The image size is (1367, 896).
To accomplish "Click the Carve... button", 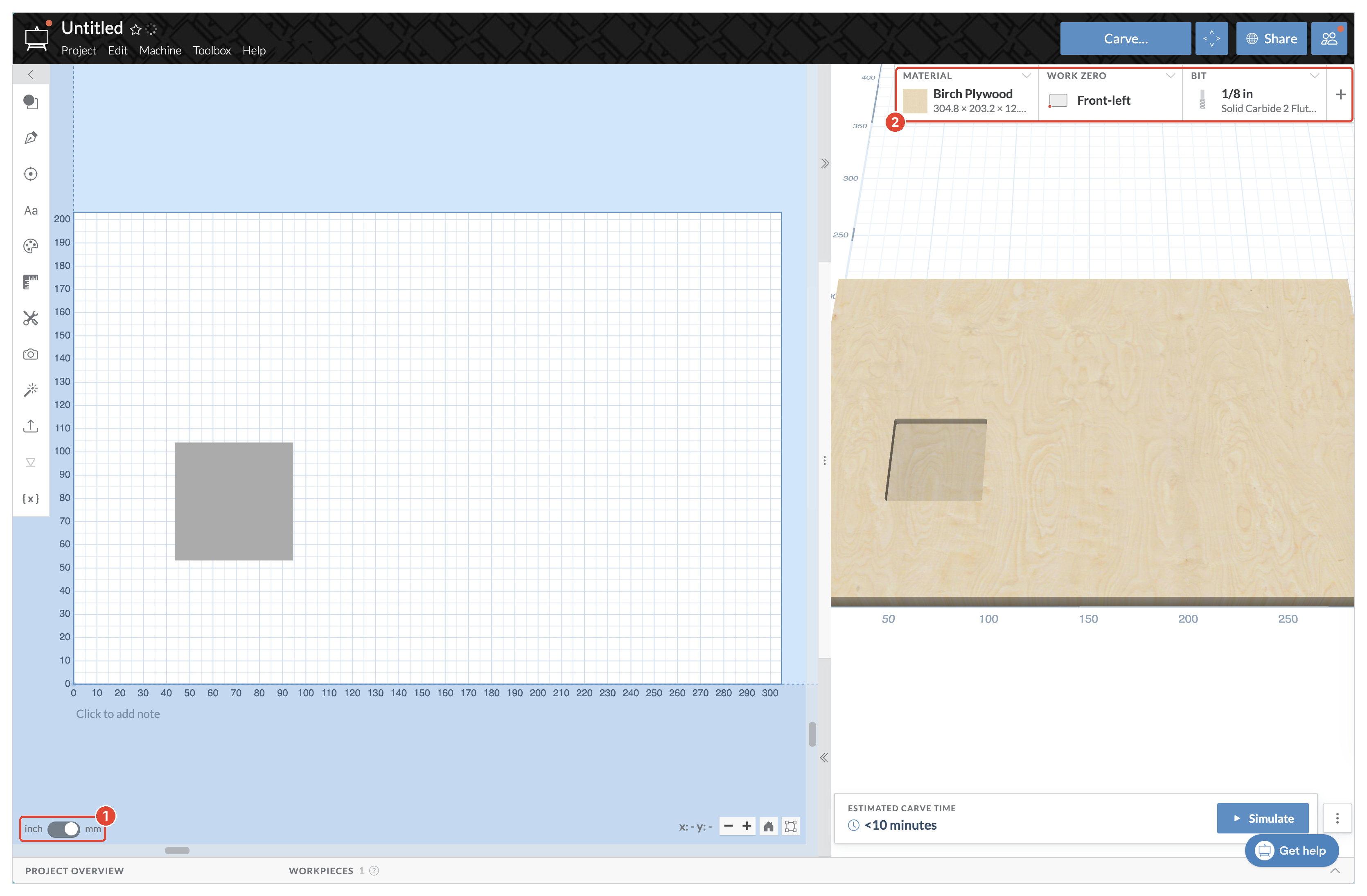I will pos(1125,38).
